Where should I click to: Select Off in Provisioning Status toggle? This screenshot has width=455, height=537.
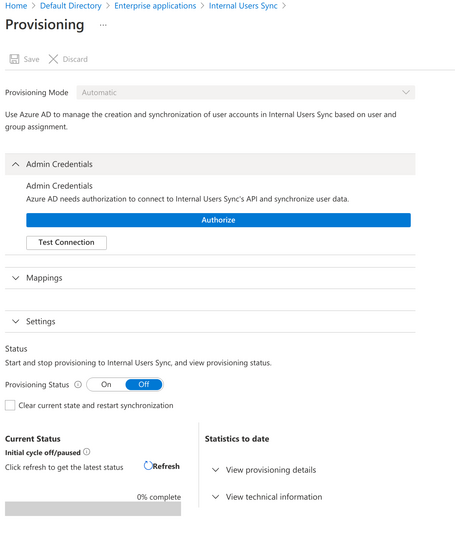click(144, 385)
